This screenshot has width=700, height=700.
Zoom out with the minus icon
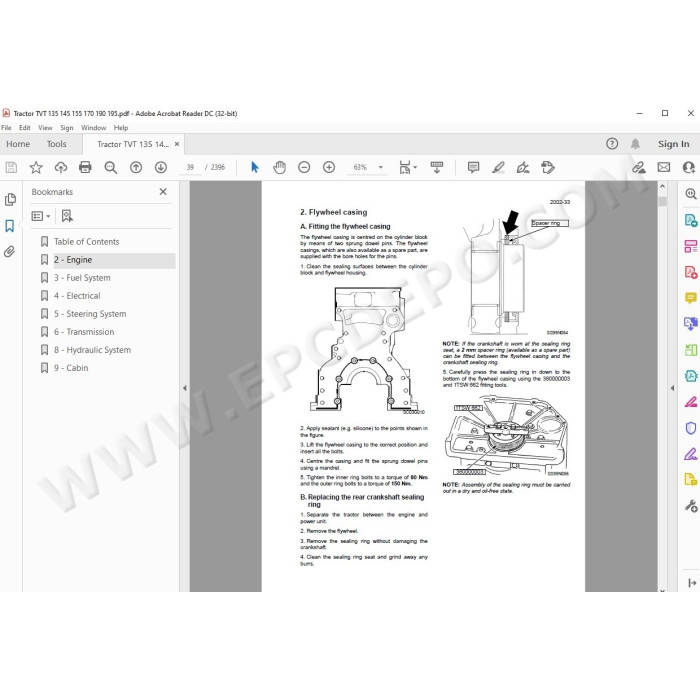tap(304, 167)
